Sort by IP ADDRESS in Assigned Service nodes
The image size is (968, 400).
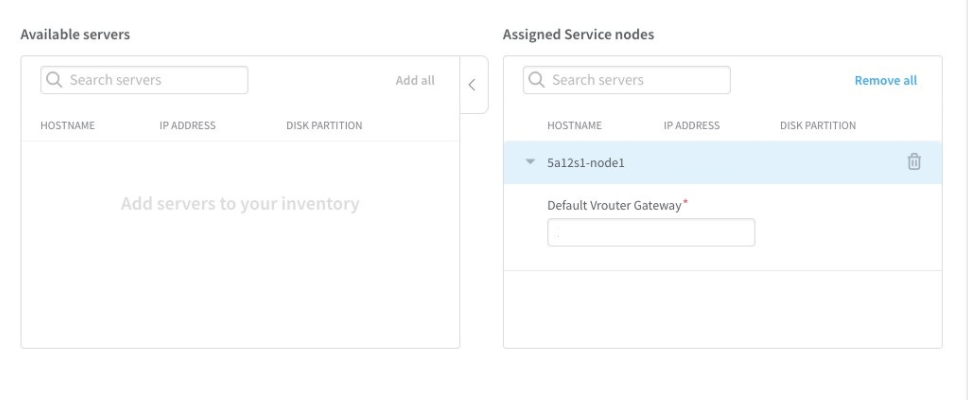691,126
